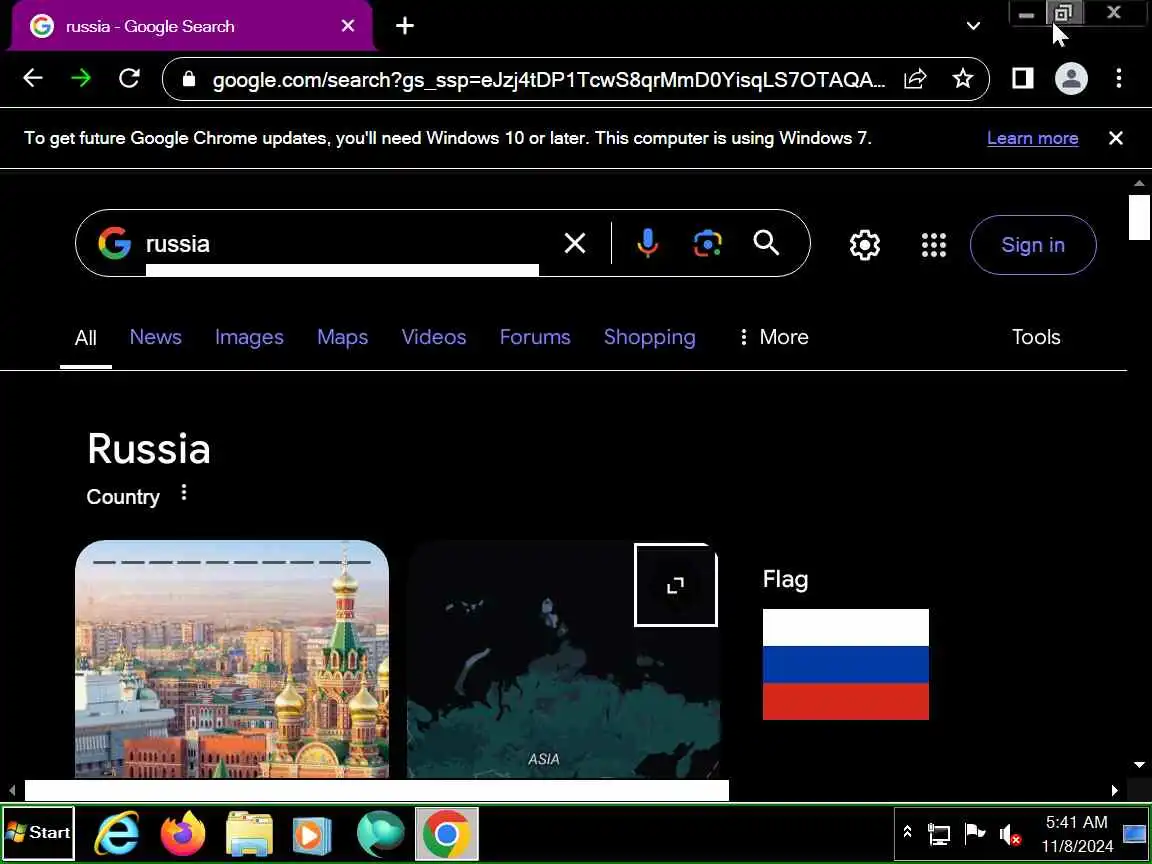This screenshot has width=1152, height=864.
Task: Close the russia - Google Search tab
Action: (x=348, y=26)
